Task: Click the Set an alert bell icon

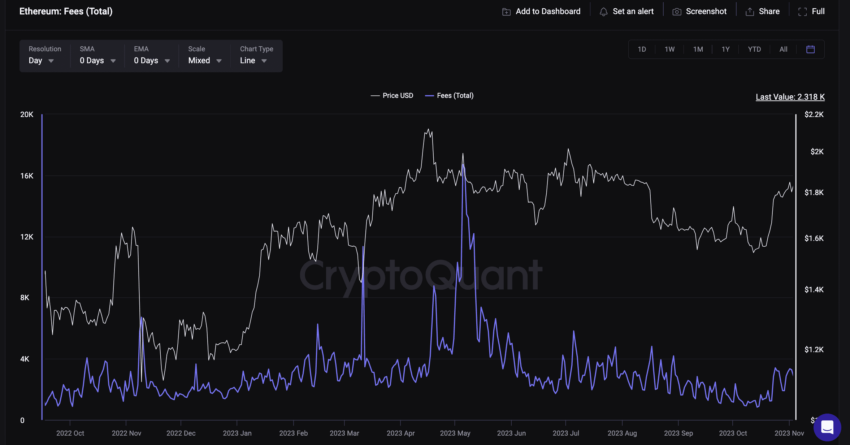Action: 603,11
